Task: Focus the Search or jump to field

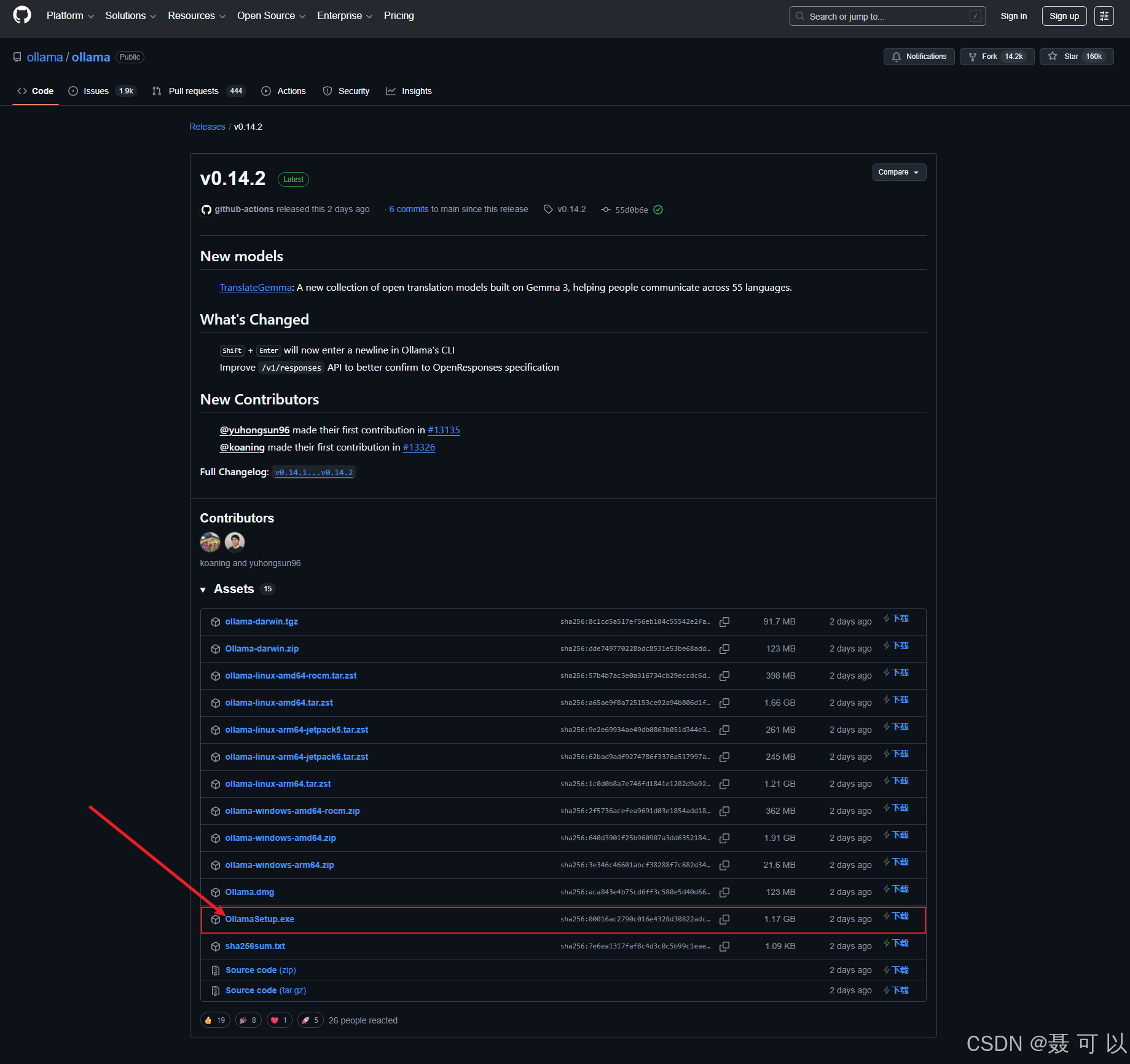Action: [x=887, y=16]
